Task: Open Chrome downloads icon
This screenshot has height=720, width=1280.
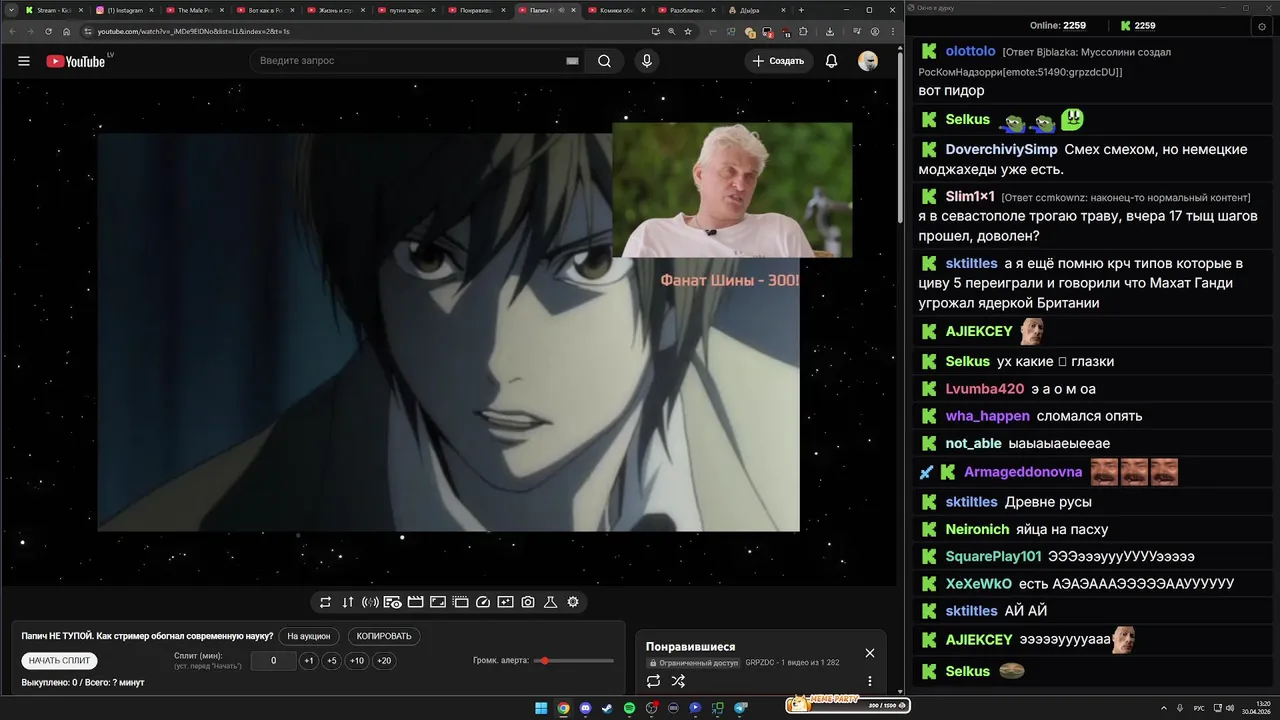Action: 831,31
